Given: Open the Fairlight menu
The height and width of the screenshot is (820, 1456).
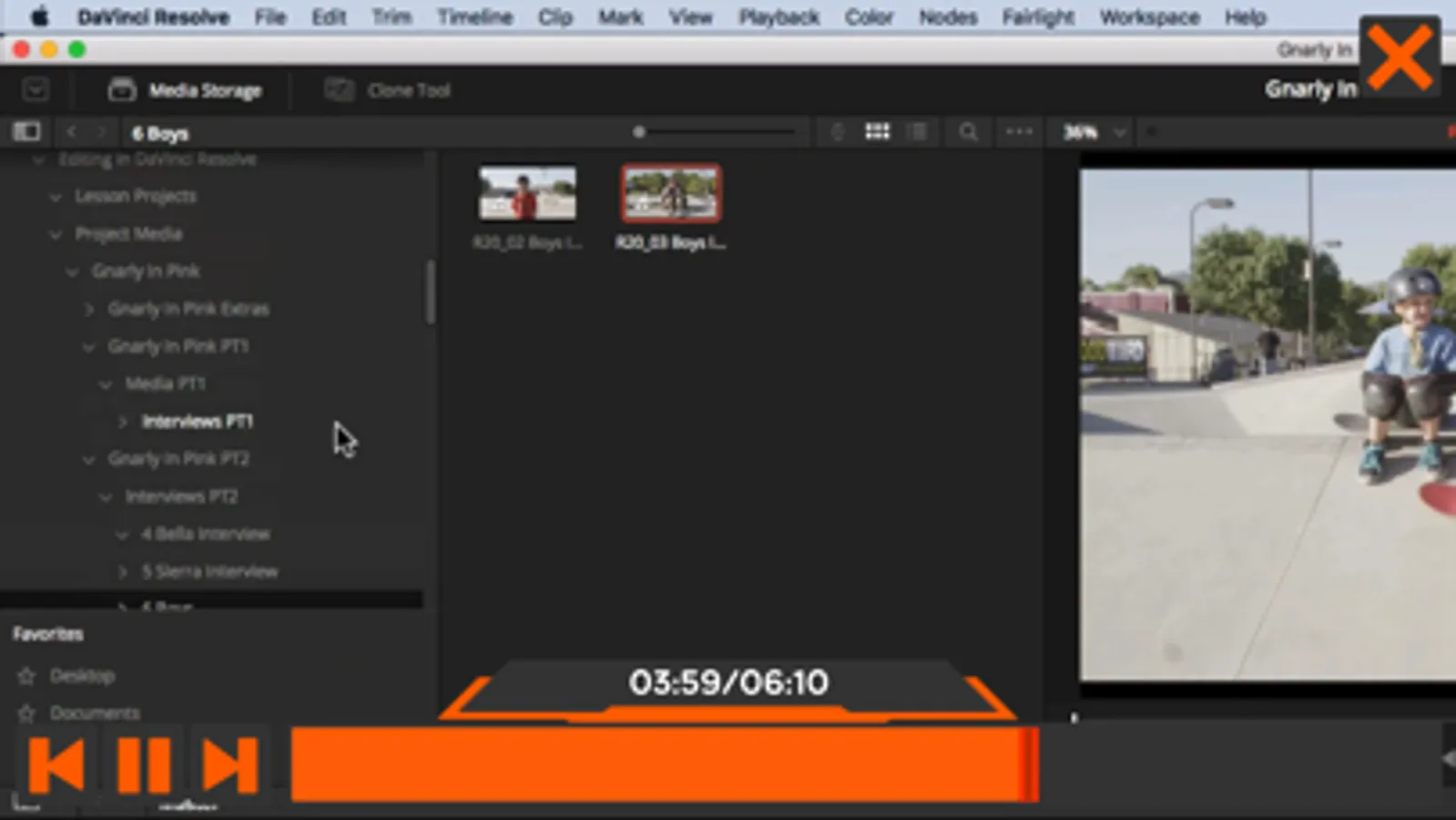Looking at the screenshot, I should pos(1038,16).
